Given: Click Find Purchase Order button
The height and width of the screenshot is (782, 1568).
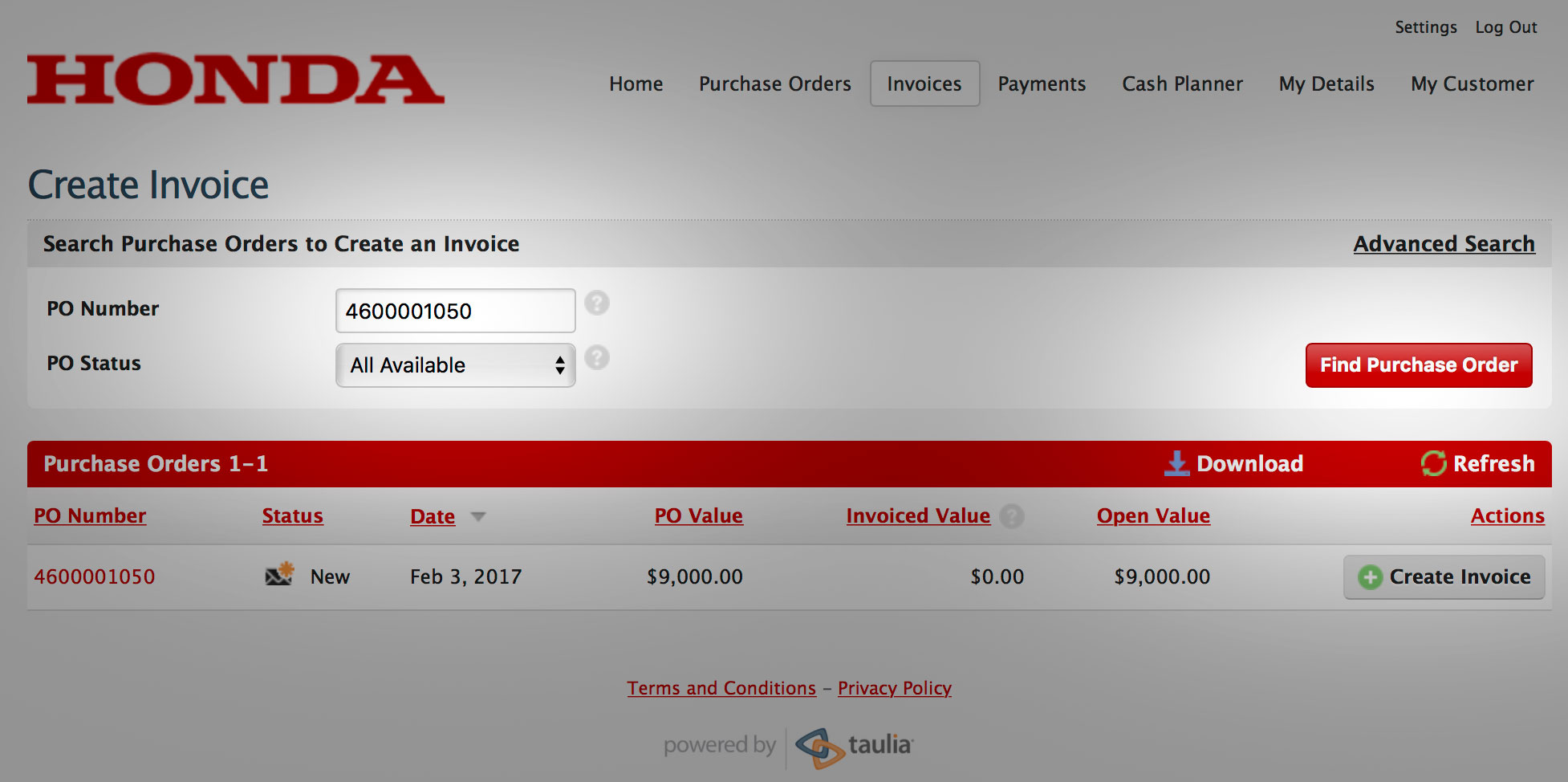Looking at the screenshot, I should (1419, 365).
